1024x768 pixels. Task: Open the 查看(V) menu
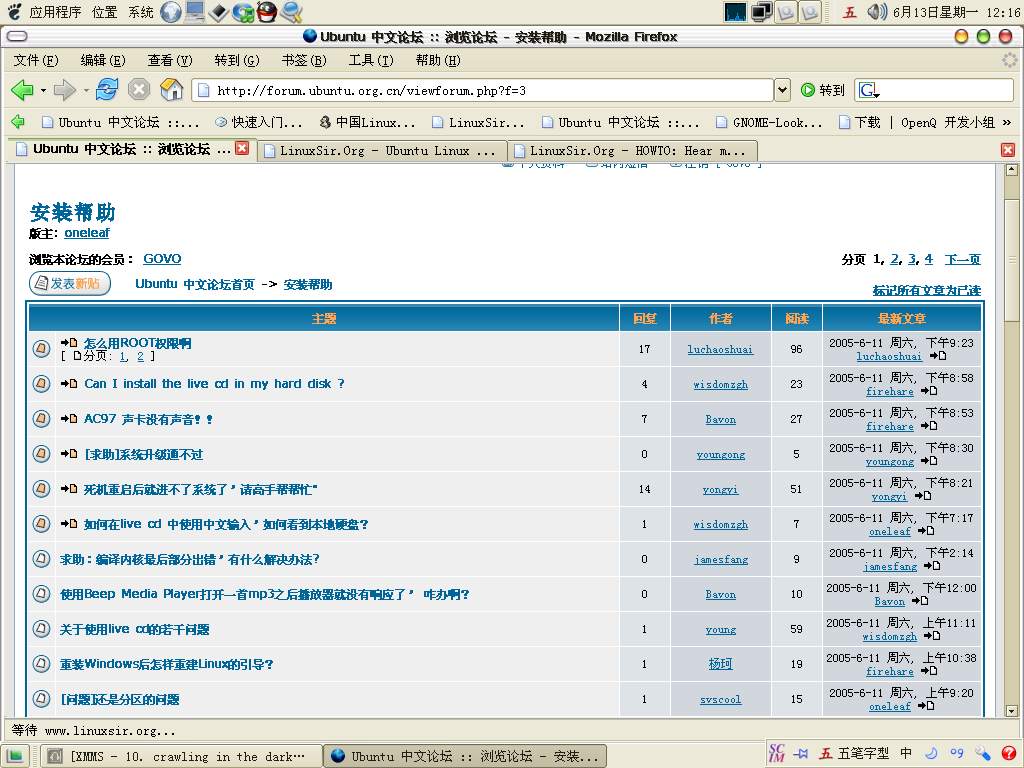point(170,60)
